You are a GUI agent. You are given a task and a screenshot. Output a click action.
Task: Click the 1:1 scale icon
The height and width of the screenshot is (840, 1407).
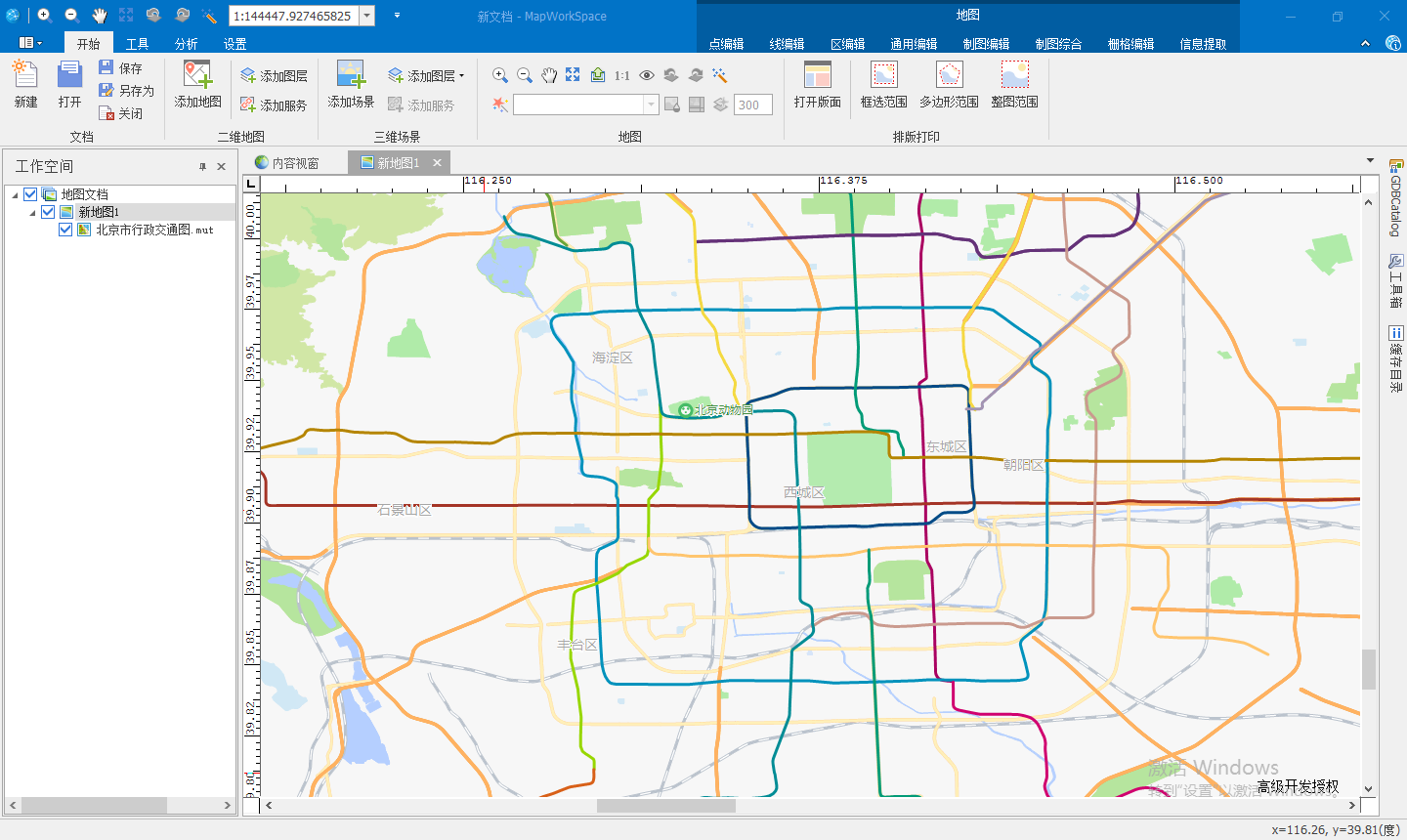tap(622, 75)
